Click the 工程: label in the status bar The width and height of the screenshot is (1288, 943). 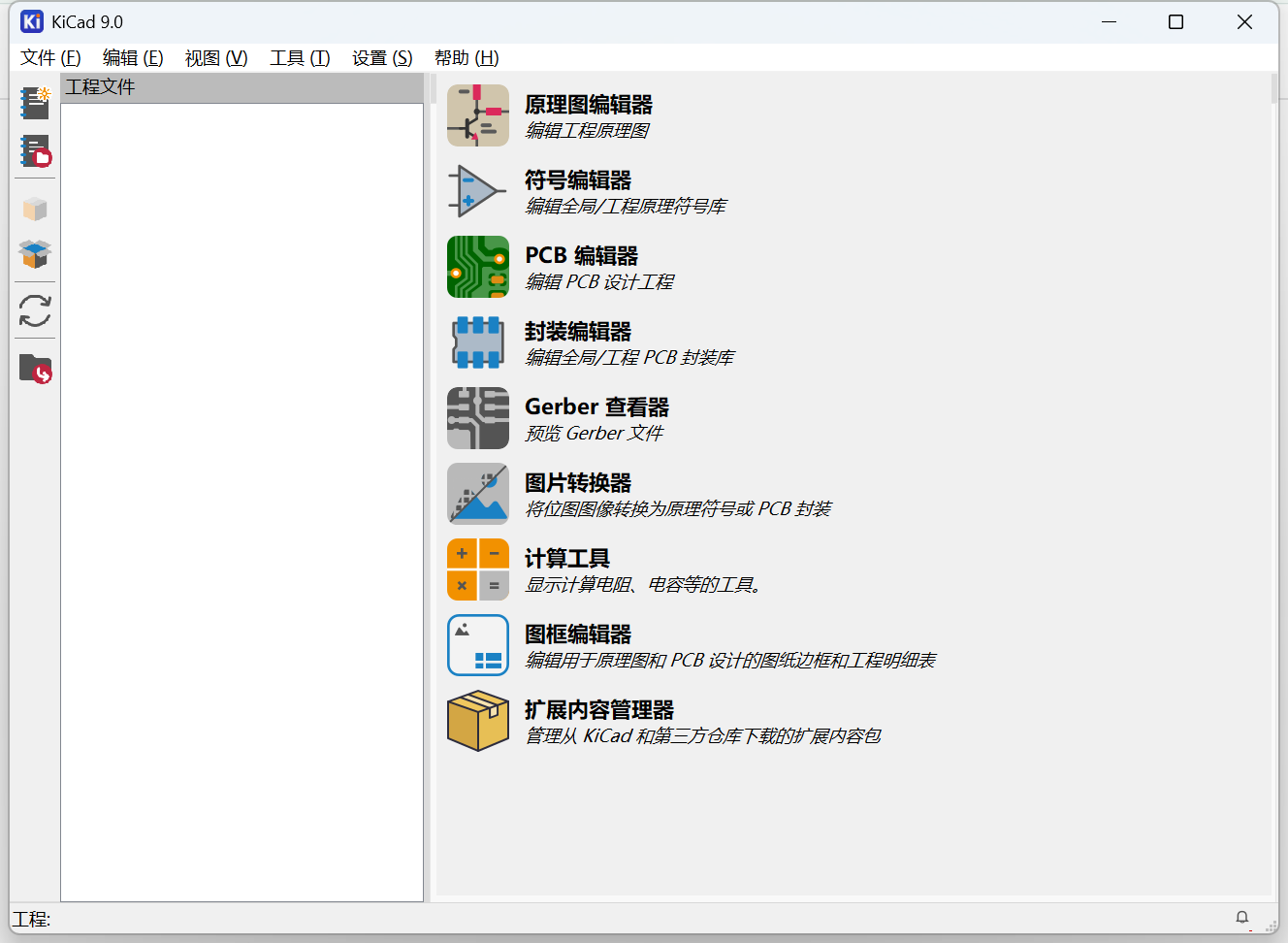(x=31, y=920)
